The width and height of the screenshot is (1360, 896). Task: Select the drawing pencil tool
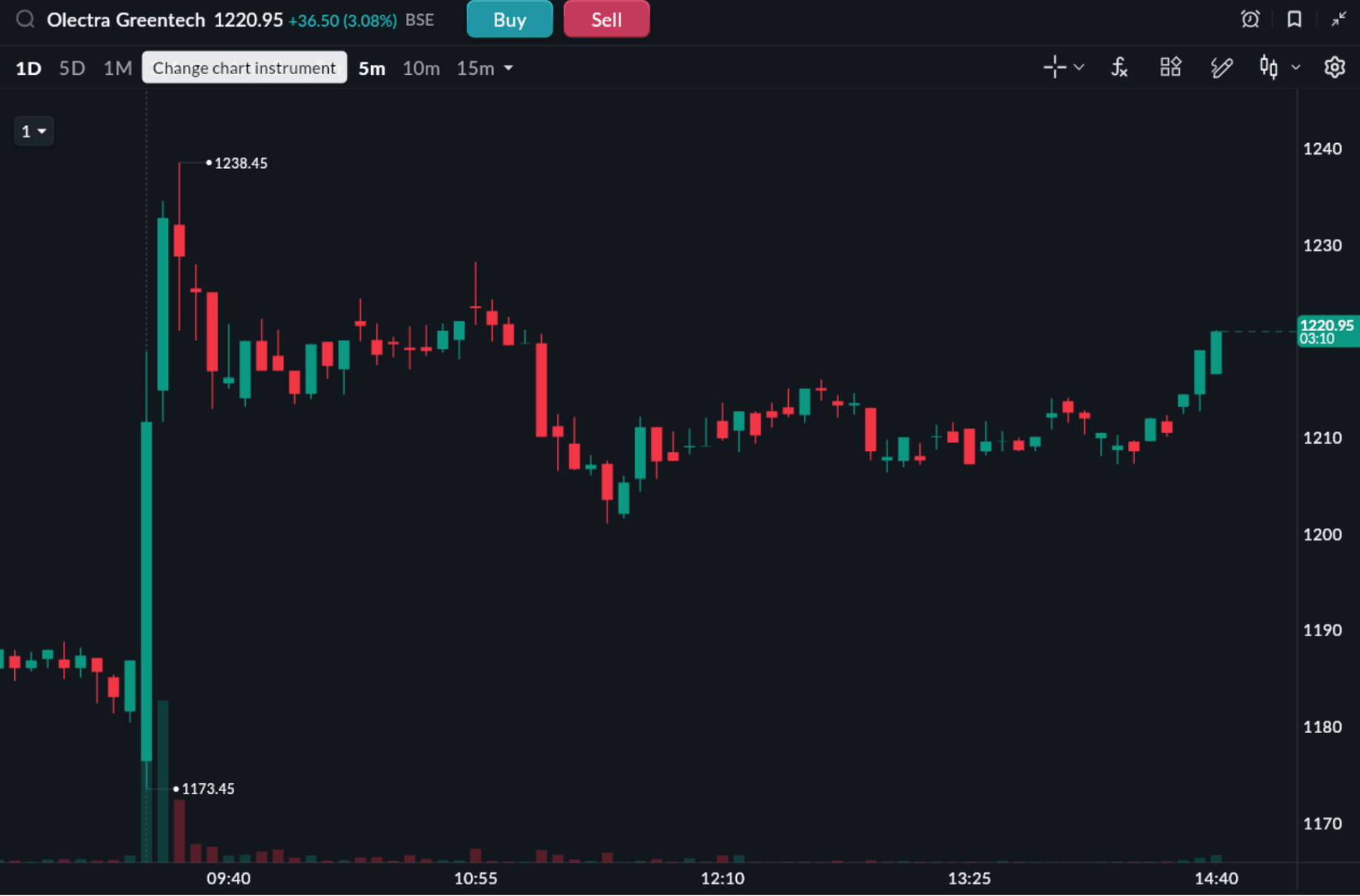click(1221, 67)
